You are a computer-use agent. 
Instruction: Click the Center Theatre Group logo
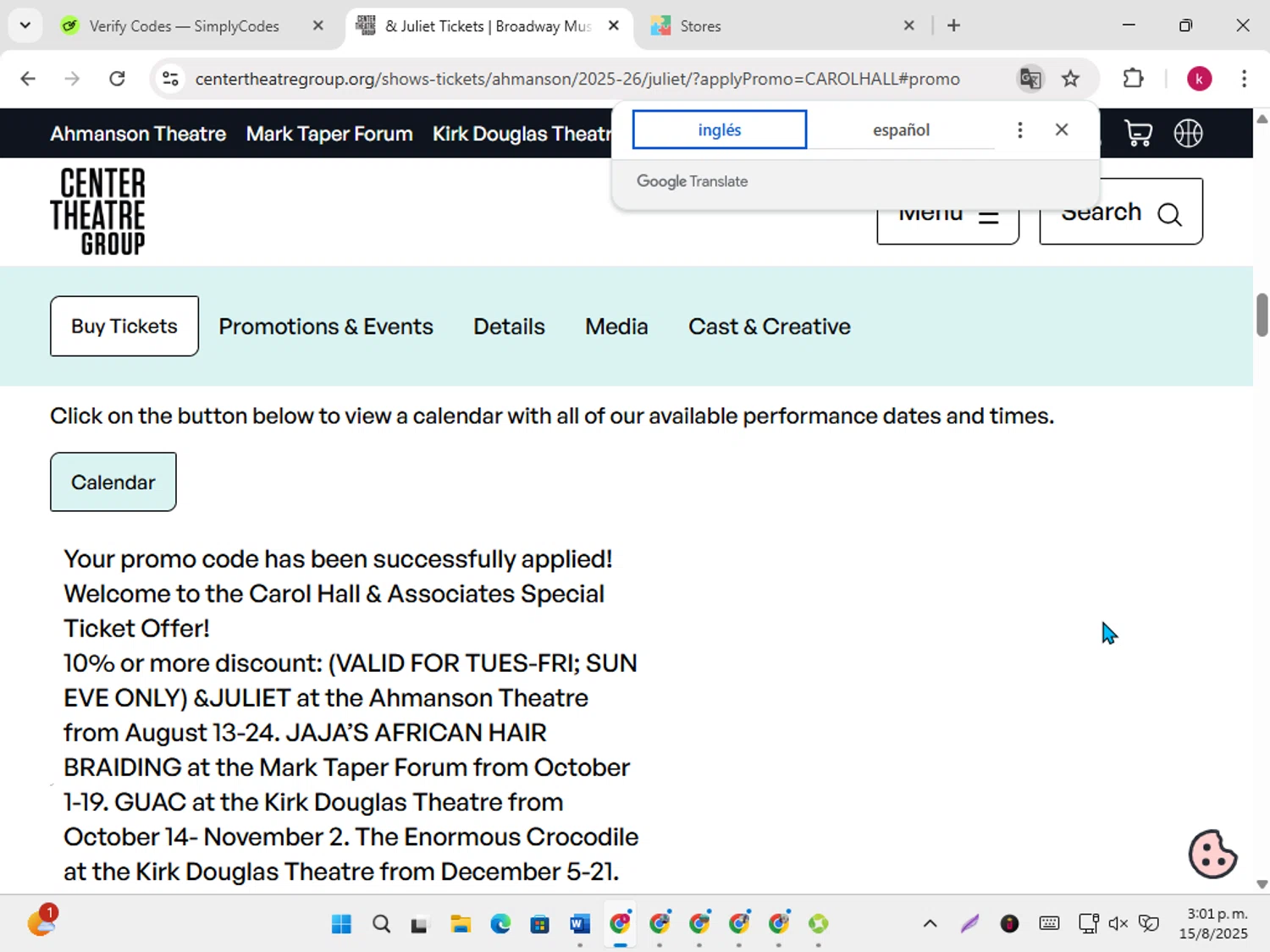(97, 212)
